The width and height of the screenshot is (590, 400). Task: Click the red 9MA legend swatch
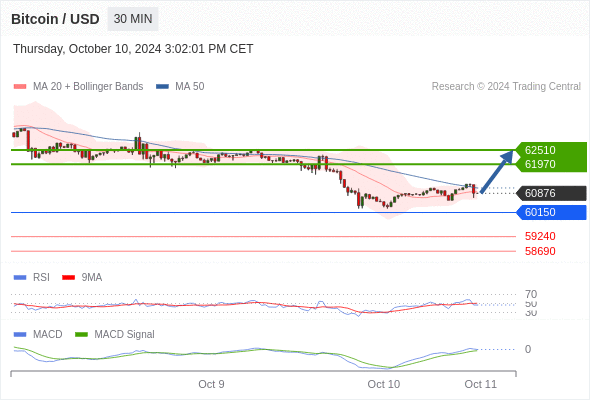pos(68,278)
